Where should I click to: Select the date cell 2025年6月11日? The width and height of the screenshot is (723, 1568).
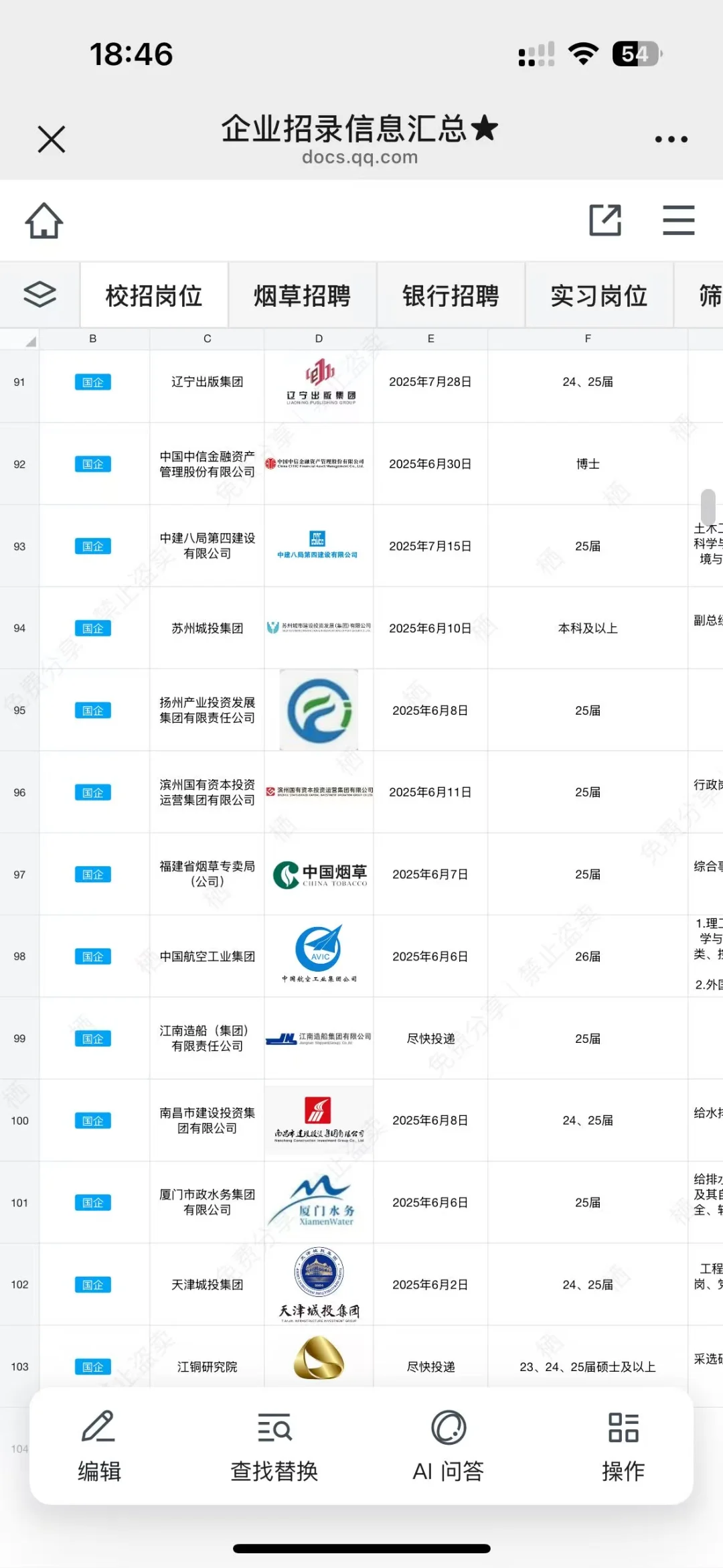coord(430,792)
